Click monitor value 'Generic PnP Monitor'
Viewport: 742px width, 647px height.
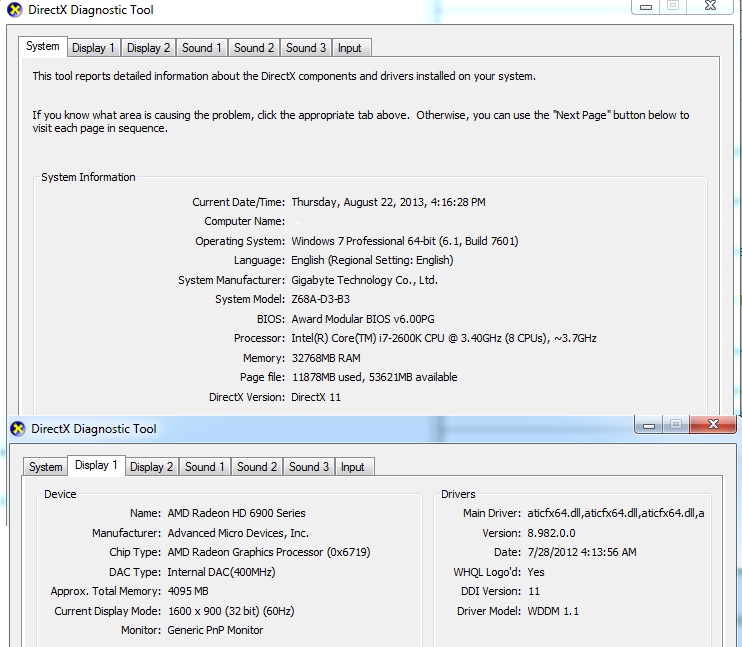[215, 630]
